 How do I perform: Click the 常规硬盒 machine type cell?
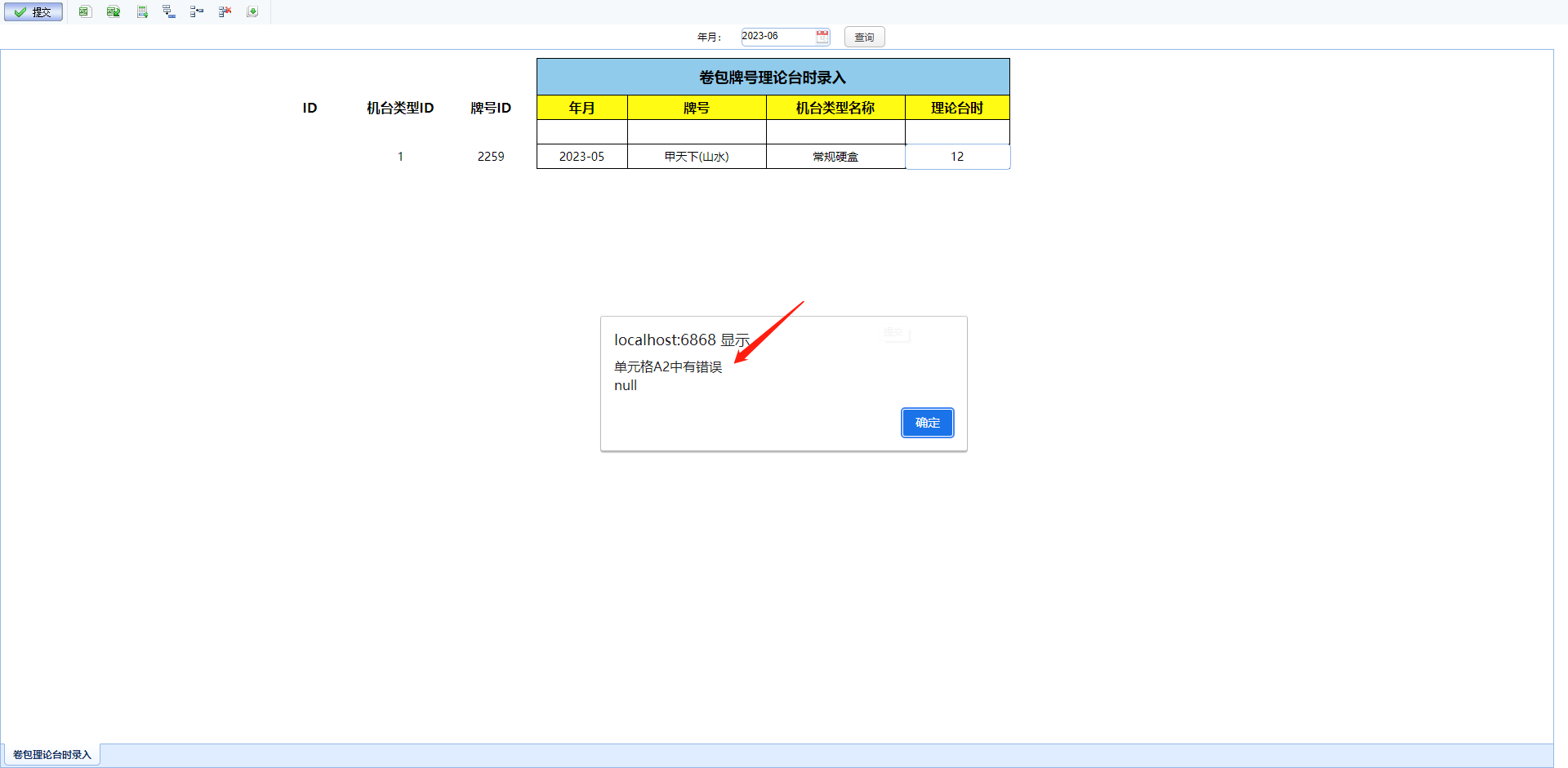pyautogui.click(x=835, y=157)
